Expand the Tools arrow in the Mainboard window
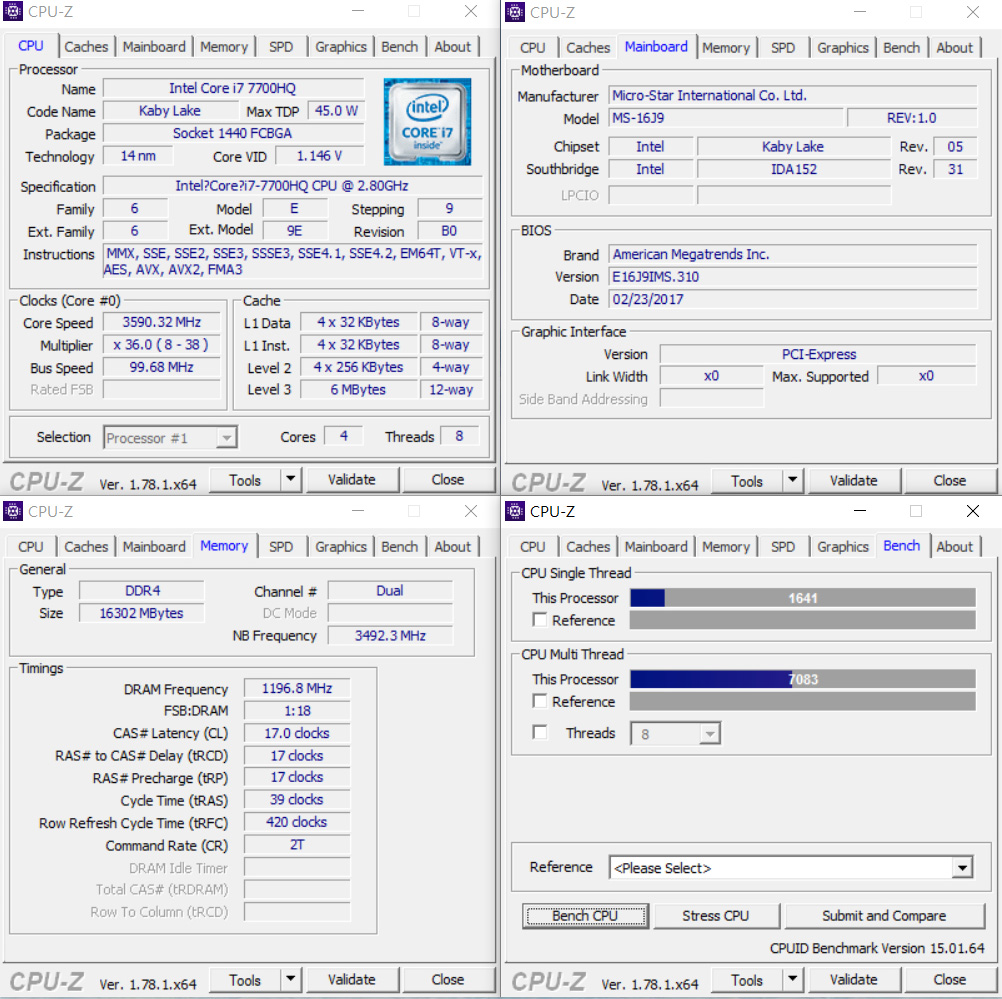The height and width of the screenshot is (999, 1002). (x=792, y=480)
